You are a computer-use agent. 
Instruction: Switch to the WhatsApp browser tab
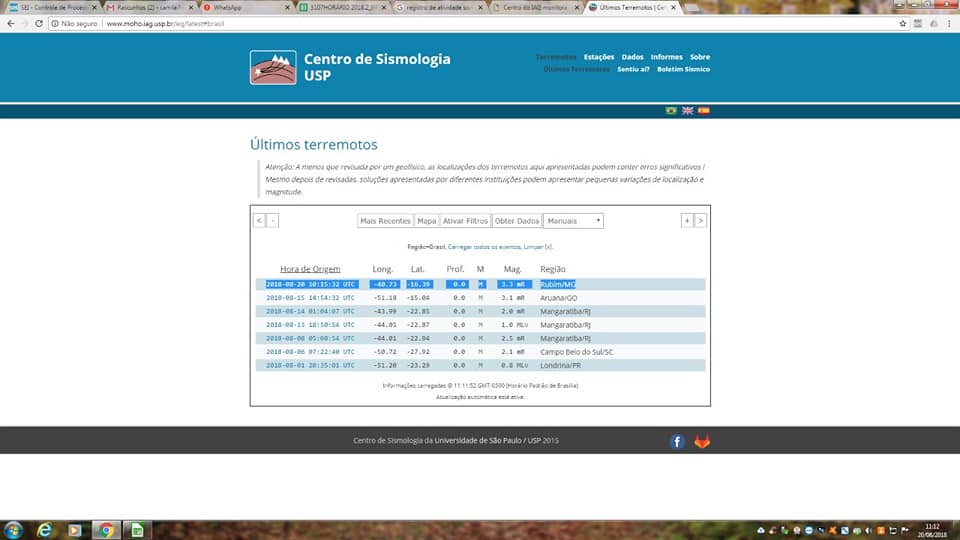[245, 7]
